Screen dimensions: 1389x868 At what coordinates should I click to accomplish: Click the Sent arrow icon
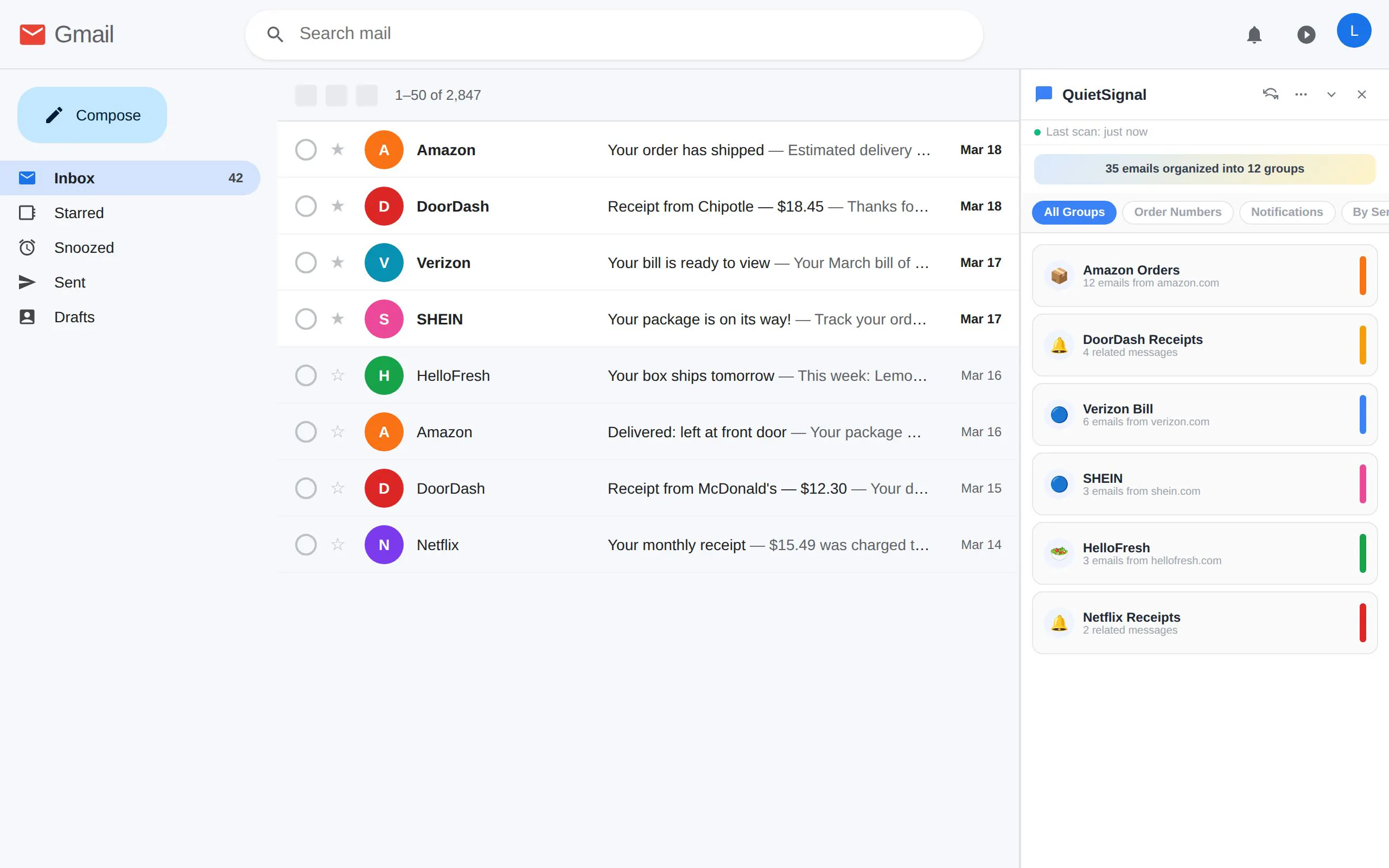coord(27,283)
